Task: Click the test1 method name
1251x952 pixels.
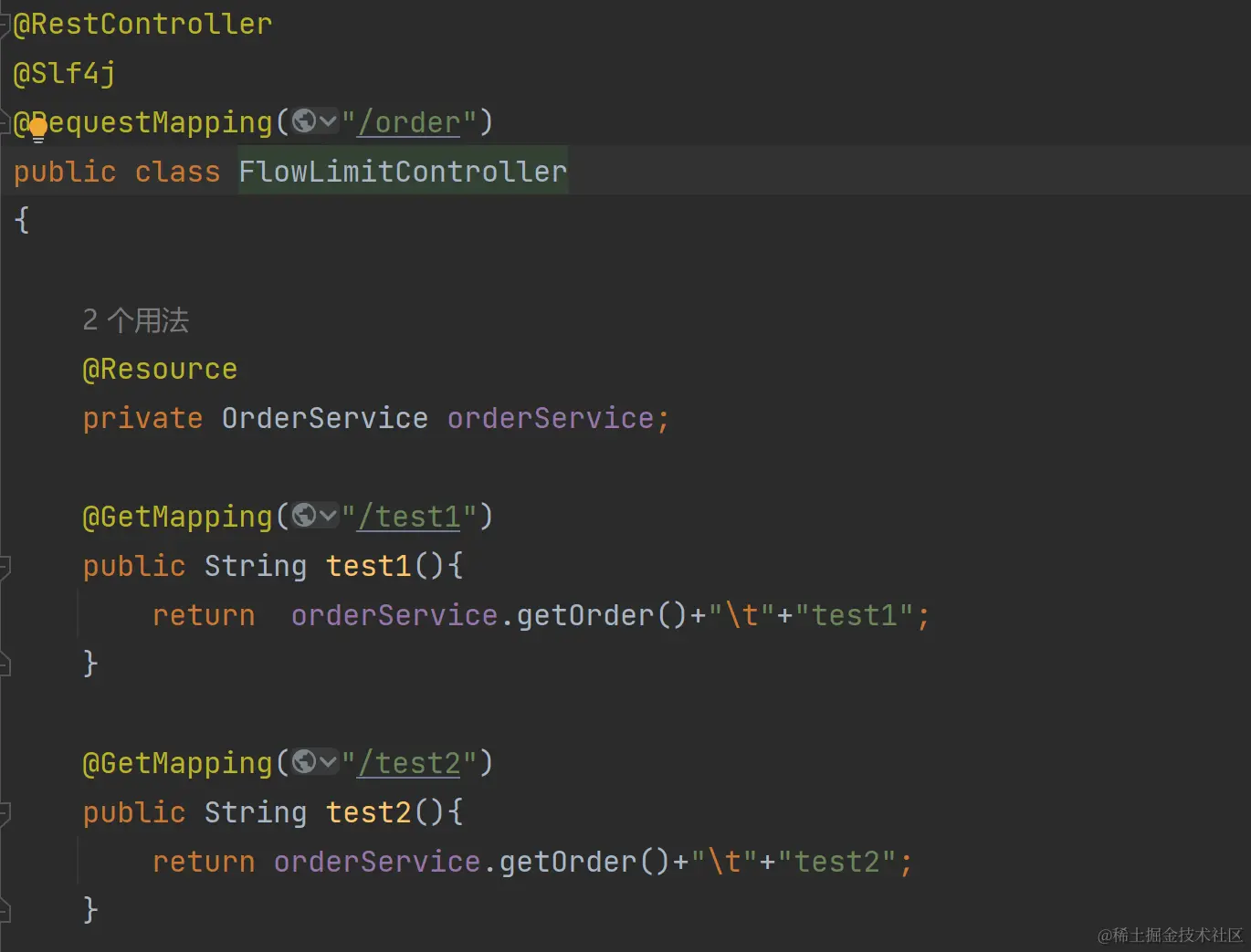Action: point(369,566)
